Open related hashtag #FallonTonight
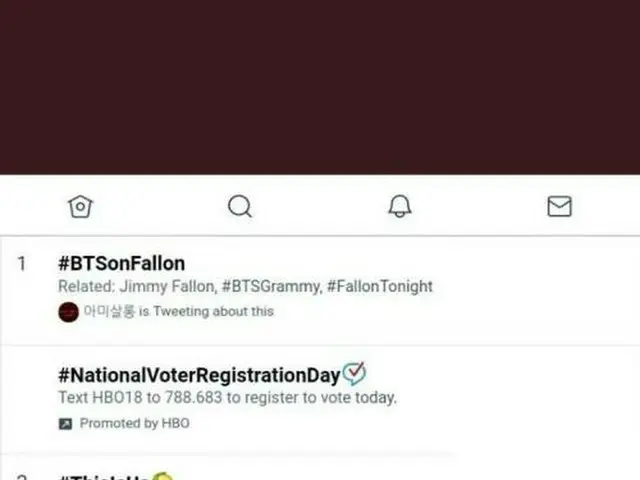640x480 pixels. click(380, 286)
